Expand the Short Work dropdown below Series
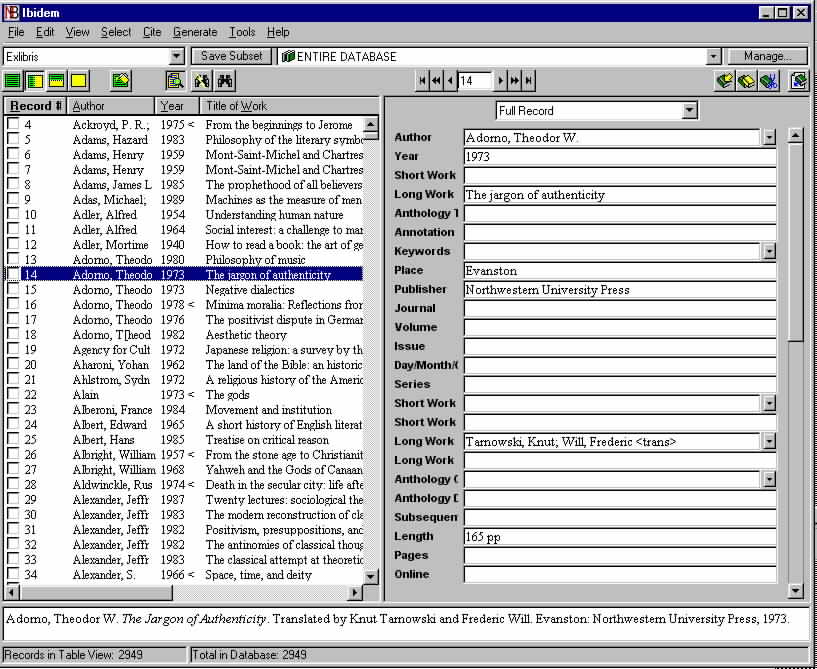The image size is (817, 669). [769, 403]
